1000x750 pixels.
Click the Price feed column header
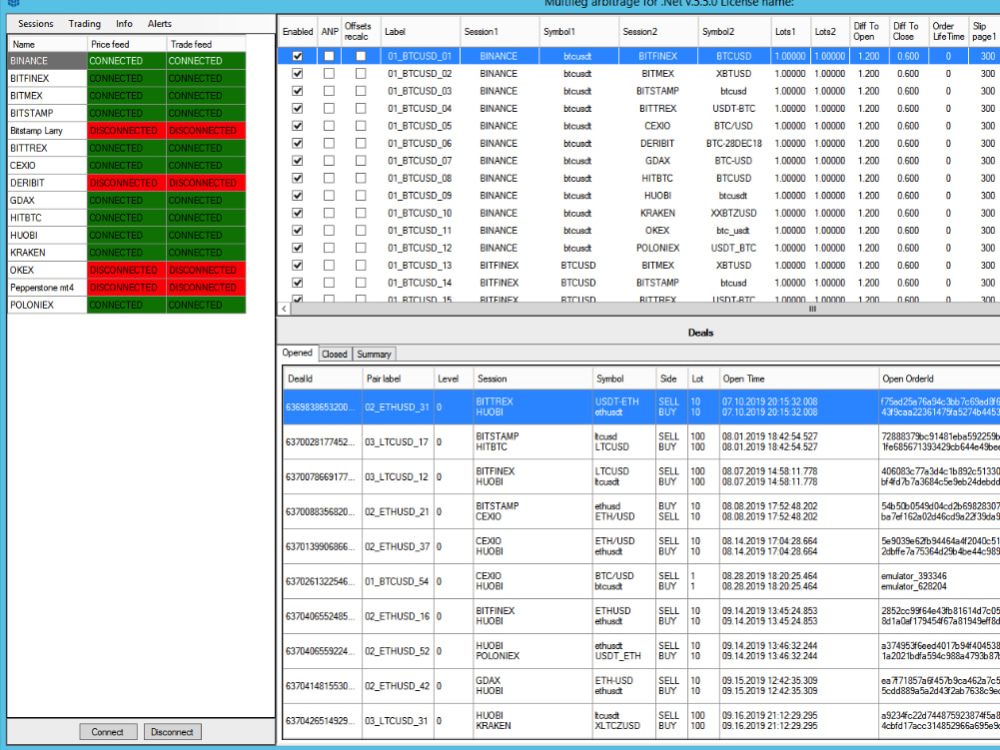tap(126, 44)
